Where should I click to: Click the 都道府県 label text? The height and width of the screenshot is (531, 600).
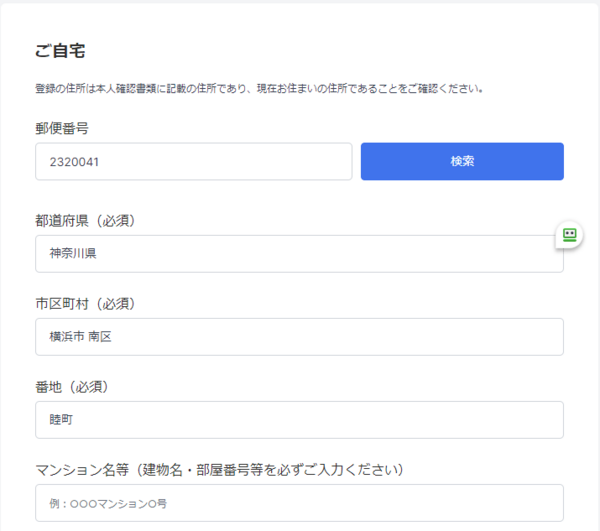[x=64, y=220]
